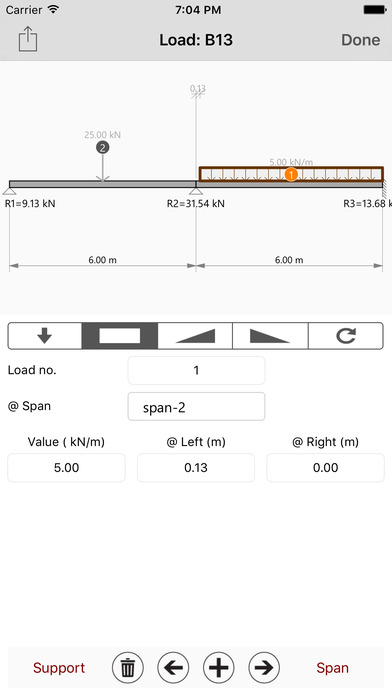This screenshot has width=392, height=696.
Task: Add a new load with plus icon
Action: coord(218,667)
